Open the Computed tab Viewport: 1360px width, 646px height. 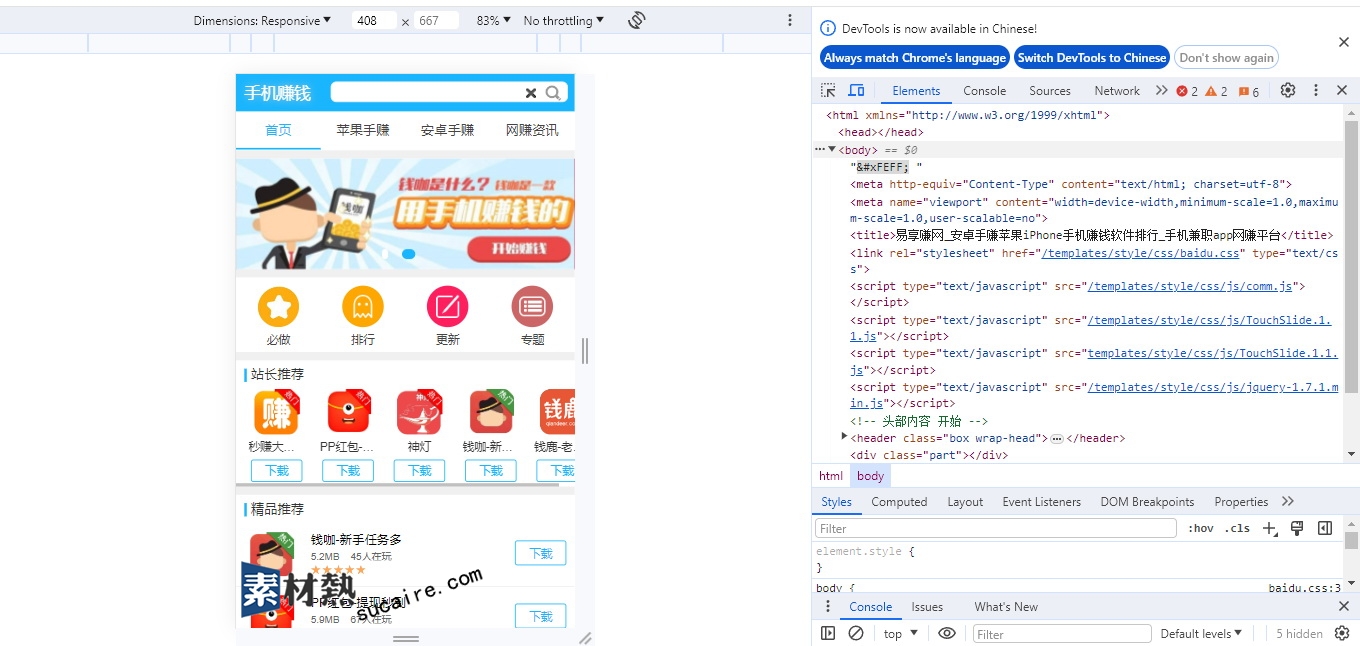(899, 502)
